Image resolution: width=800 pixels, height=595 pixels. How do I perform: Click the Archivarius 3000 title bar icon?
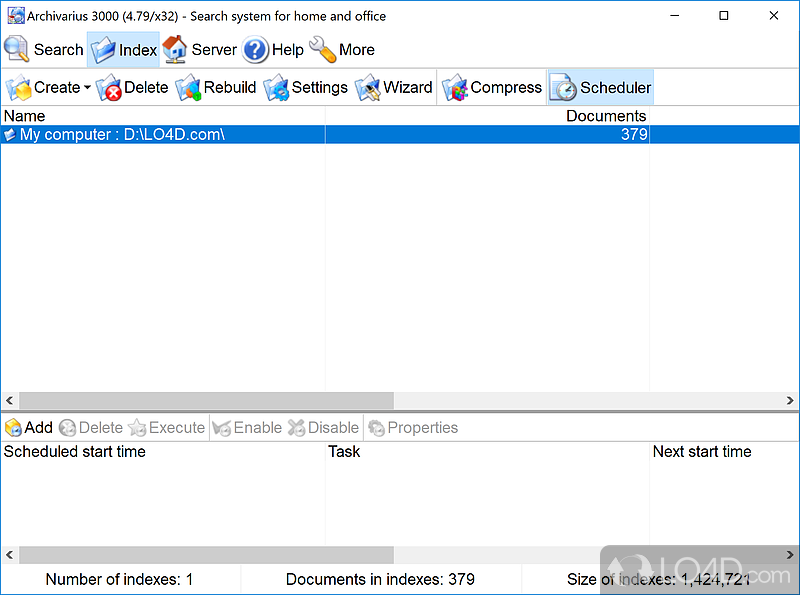(15, 16)
